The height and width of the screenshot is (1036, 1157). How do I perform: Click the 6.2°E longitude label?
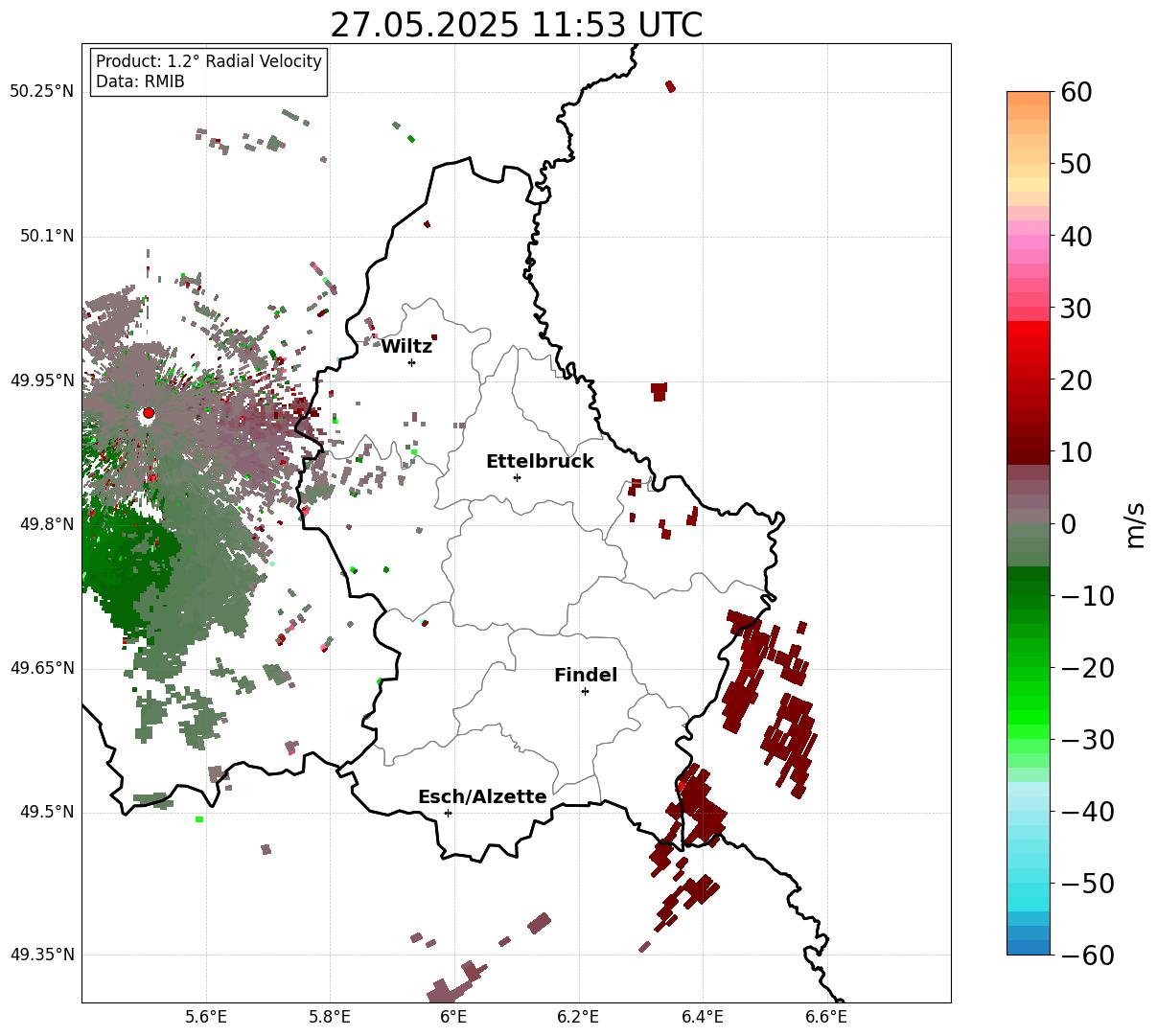pos(579,1017)
